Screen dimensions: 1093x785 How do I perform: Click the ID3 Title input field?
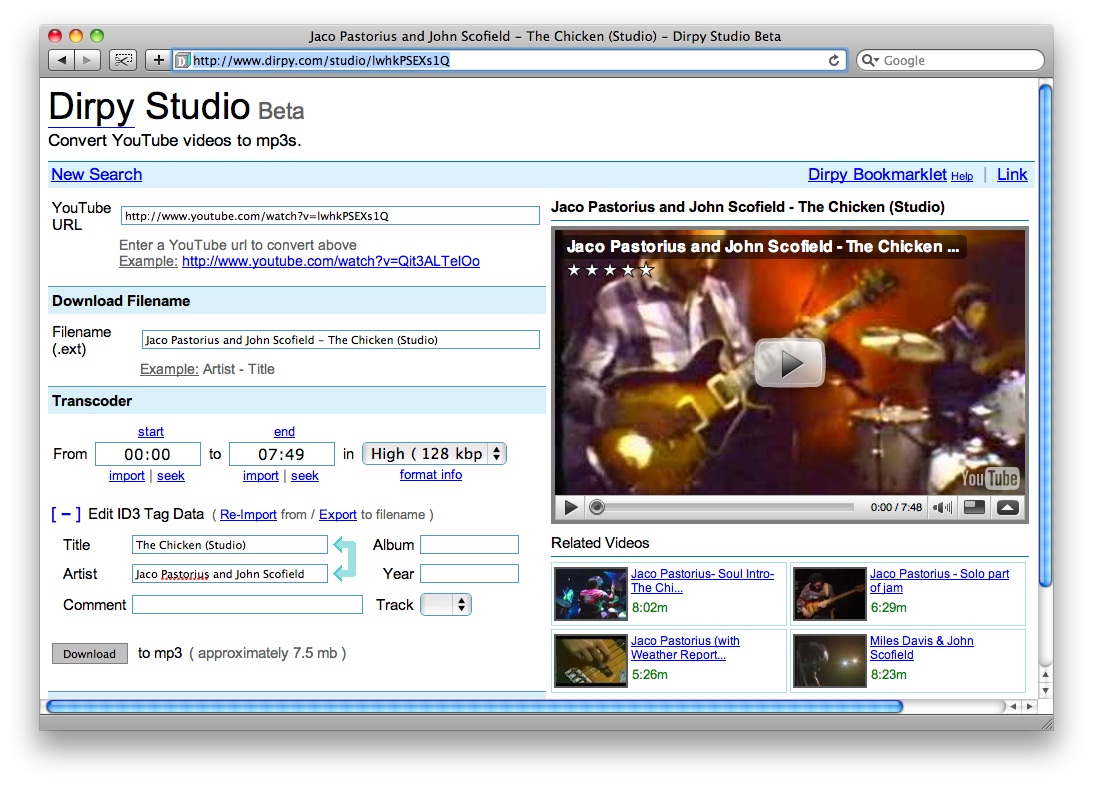click(x=229, y=545)
